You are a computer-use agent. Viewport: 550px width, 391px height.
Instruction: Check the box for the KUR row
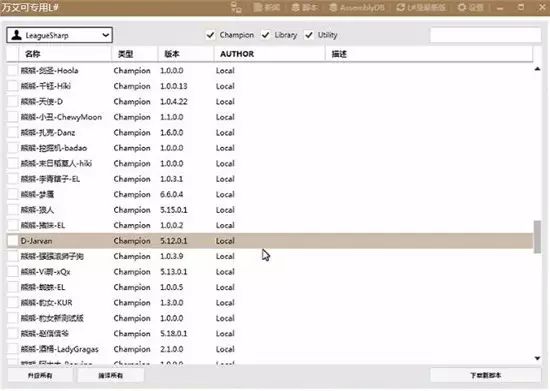point(13,302)
